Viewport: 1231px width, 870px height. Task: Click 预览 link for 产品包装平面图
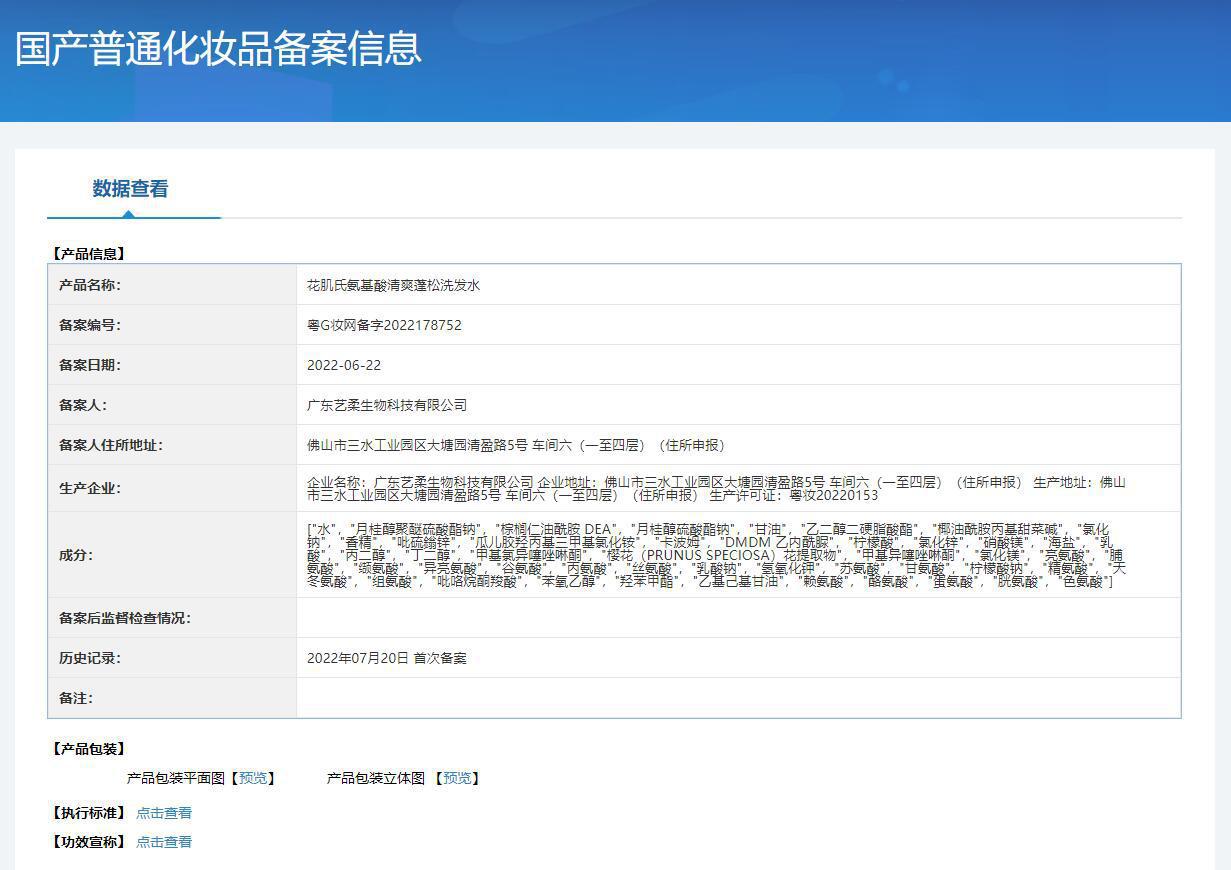click(253, 778)
